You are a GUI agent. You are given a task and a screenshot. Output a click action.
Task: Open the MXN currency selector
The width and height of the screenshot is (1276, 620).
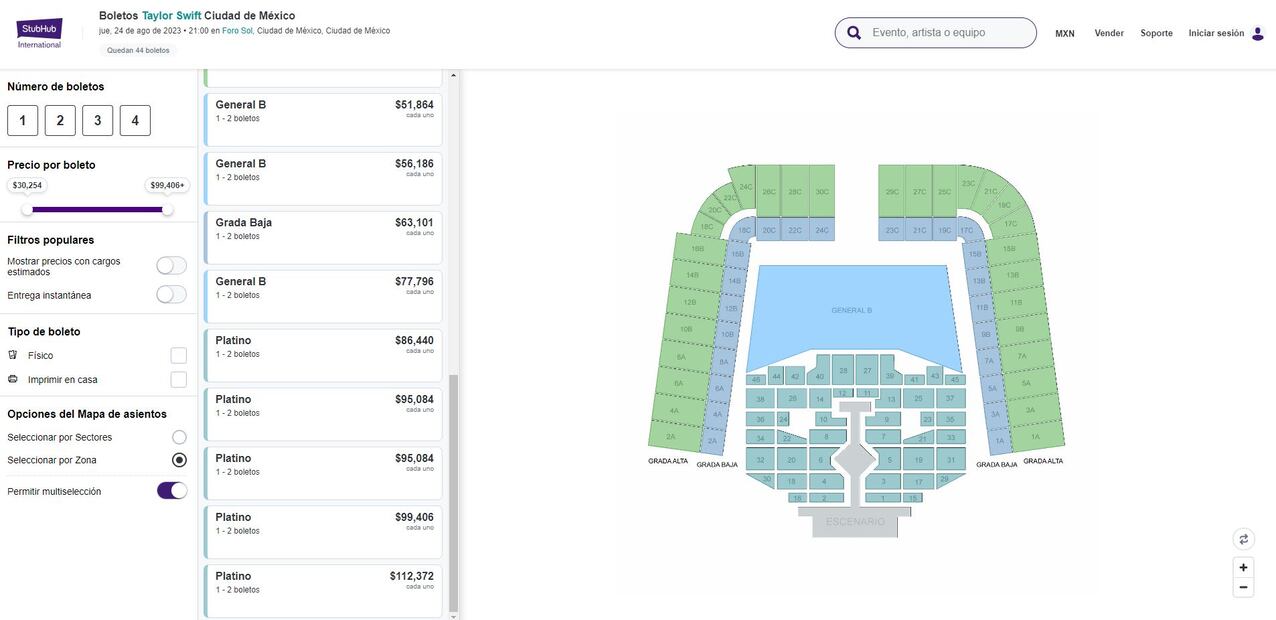point(1064,33)
